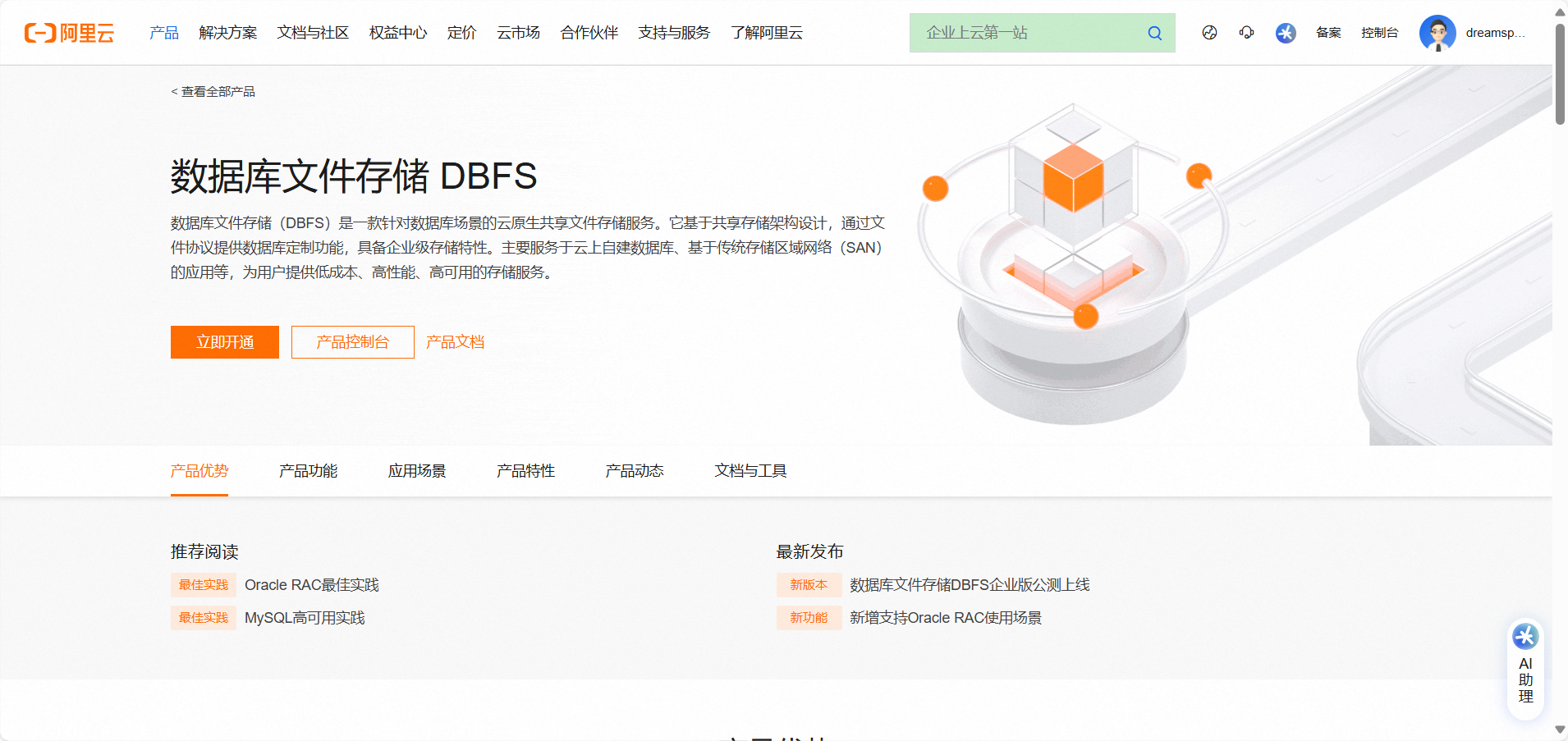Select the 产品动态 tab
This screenshot has width=1568, height=741.
635,471
